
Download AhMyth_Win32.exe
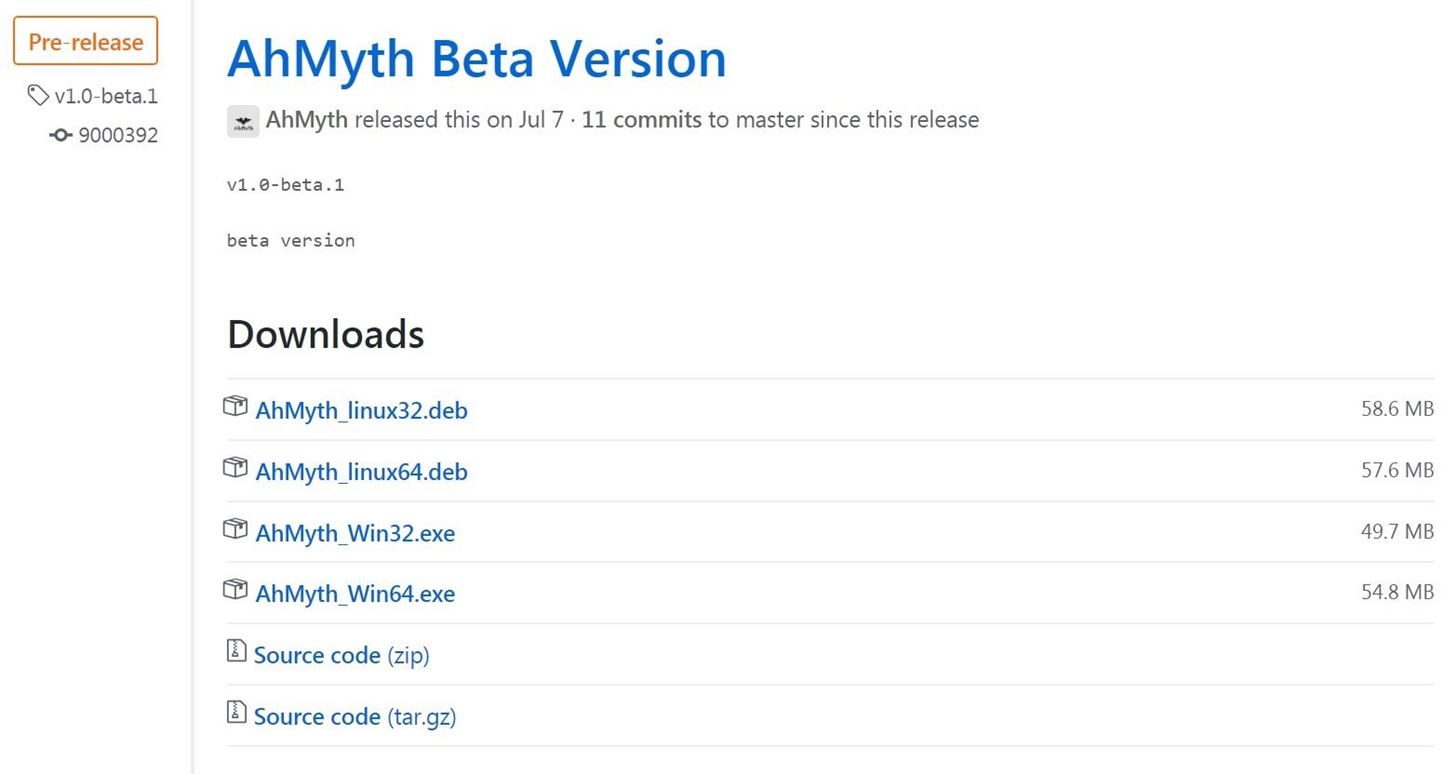(x=355, y=533)
